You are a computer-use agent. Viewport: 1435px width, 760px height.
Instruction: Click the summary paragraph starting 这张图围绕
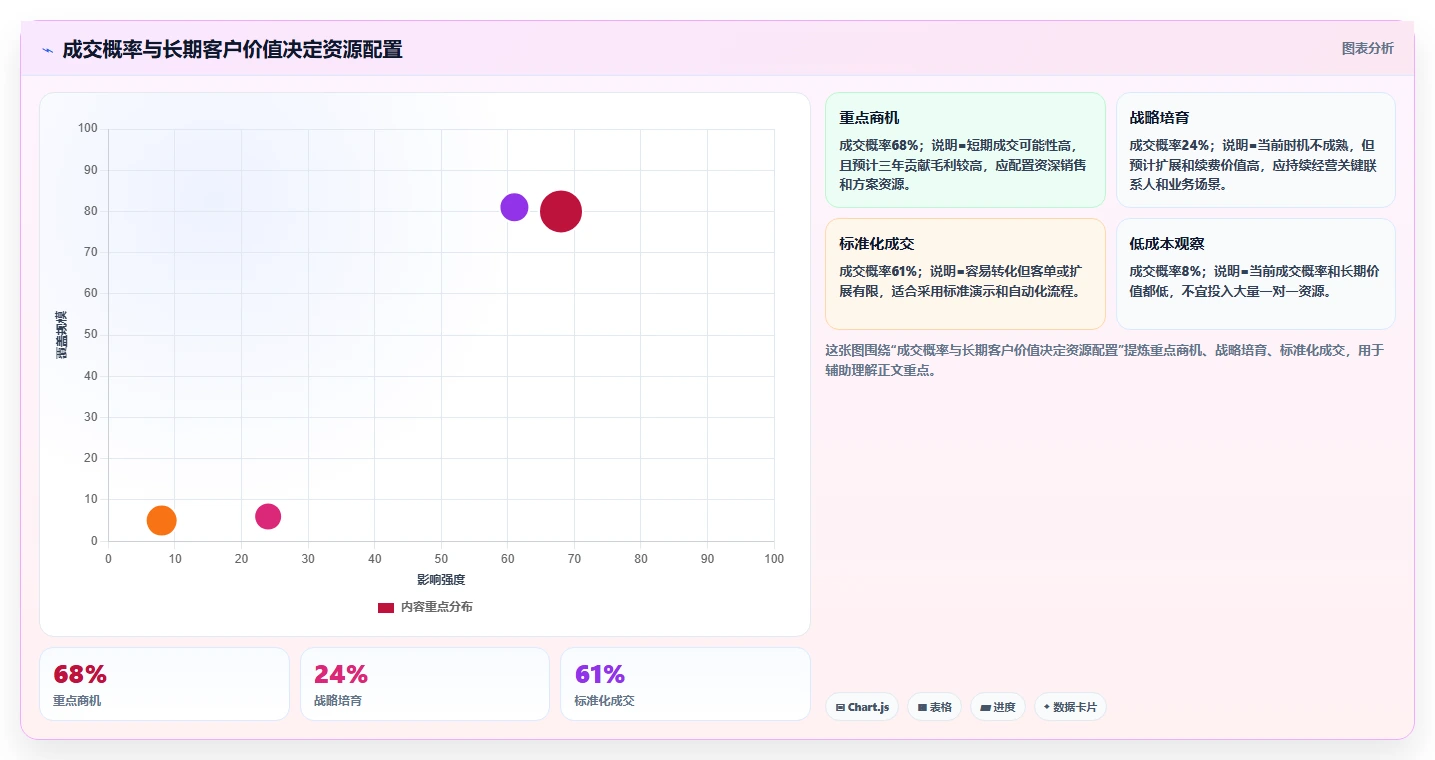(1104, 360)
